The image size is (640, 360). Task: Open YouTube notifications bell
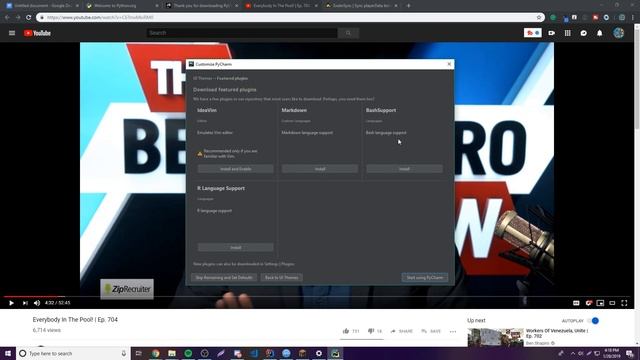point(600,33)
